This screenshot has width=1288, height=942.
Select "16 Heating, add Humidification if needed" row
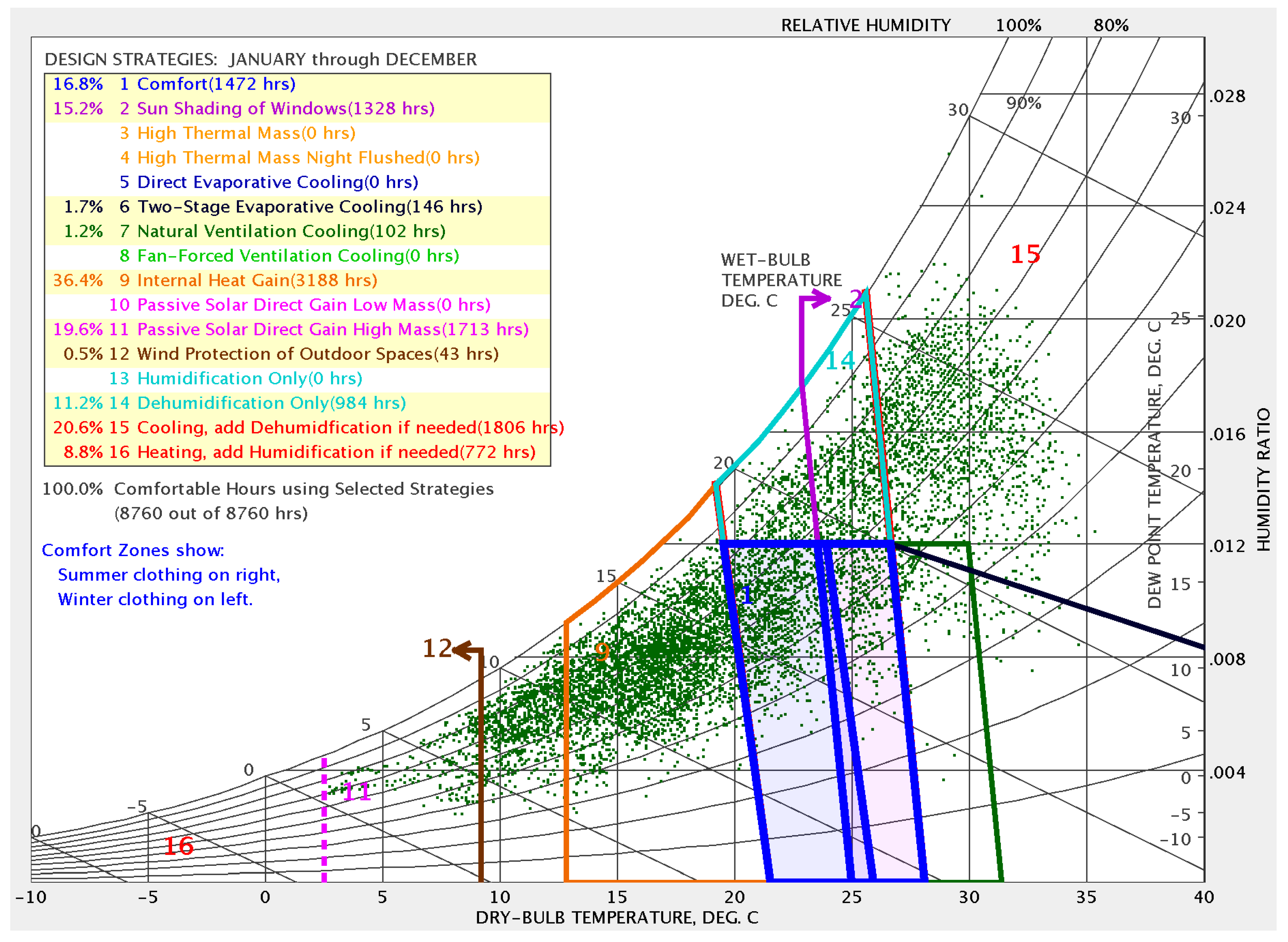(x=297, y=452)
